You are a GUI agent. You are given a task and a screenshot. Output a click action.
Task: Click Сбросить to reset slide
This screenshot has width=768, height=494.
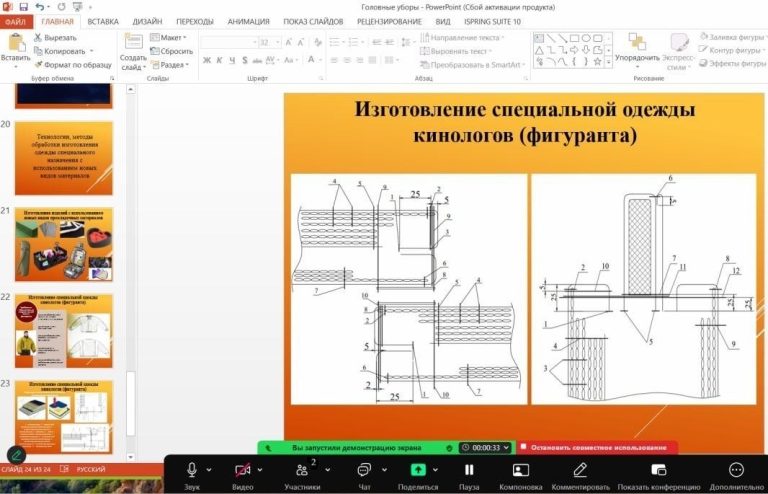[x=171, y=51]
